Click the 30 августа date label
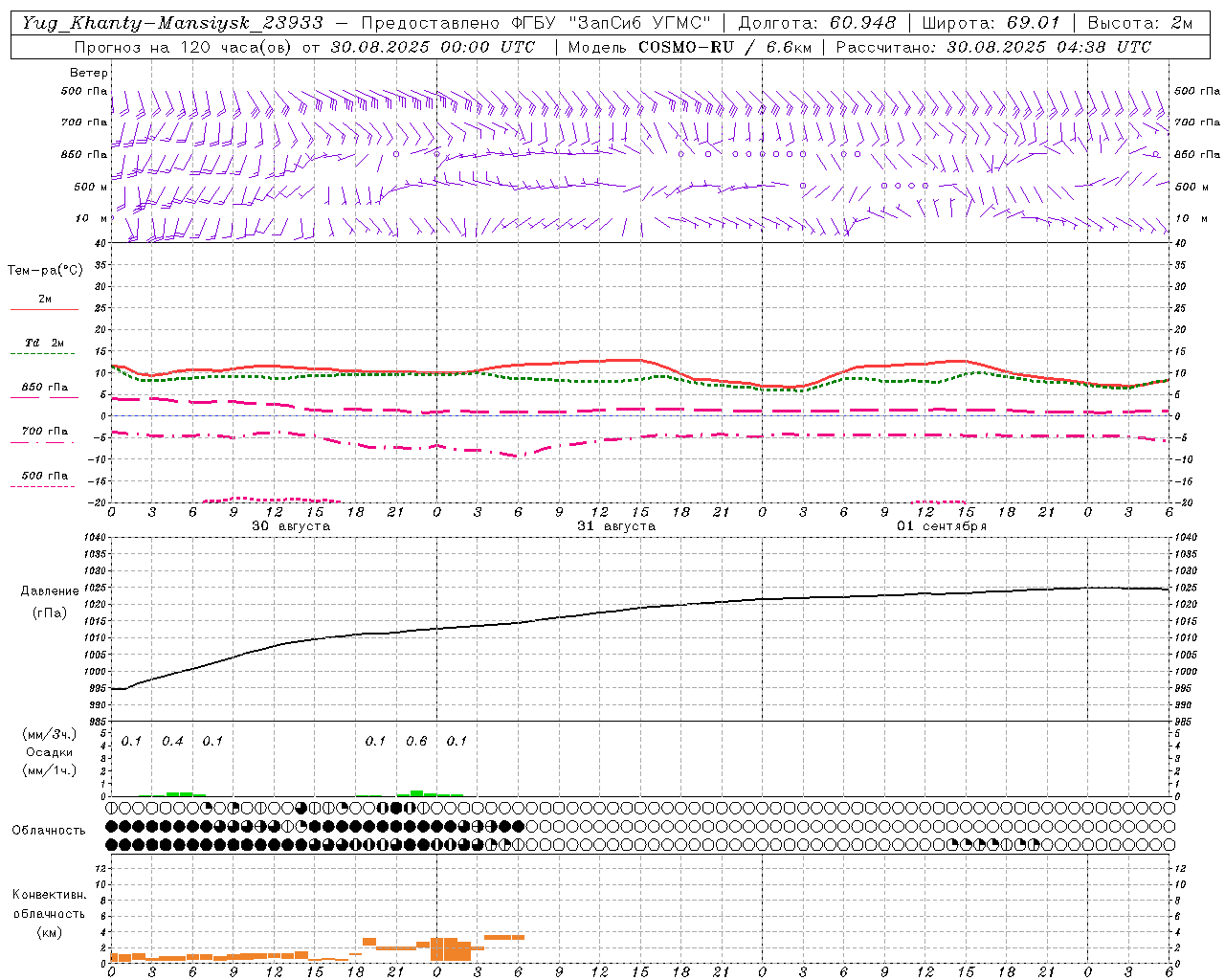1225x980 pixels. (x=291, y=526)
